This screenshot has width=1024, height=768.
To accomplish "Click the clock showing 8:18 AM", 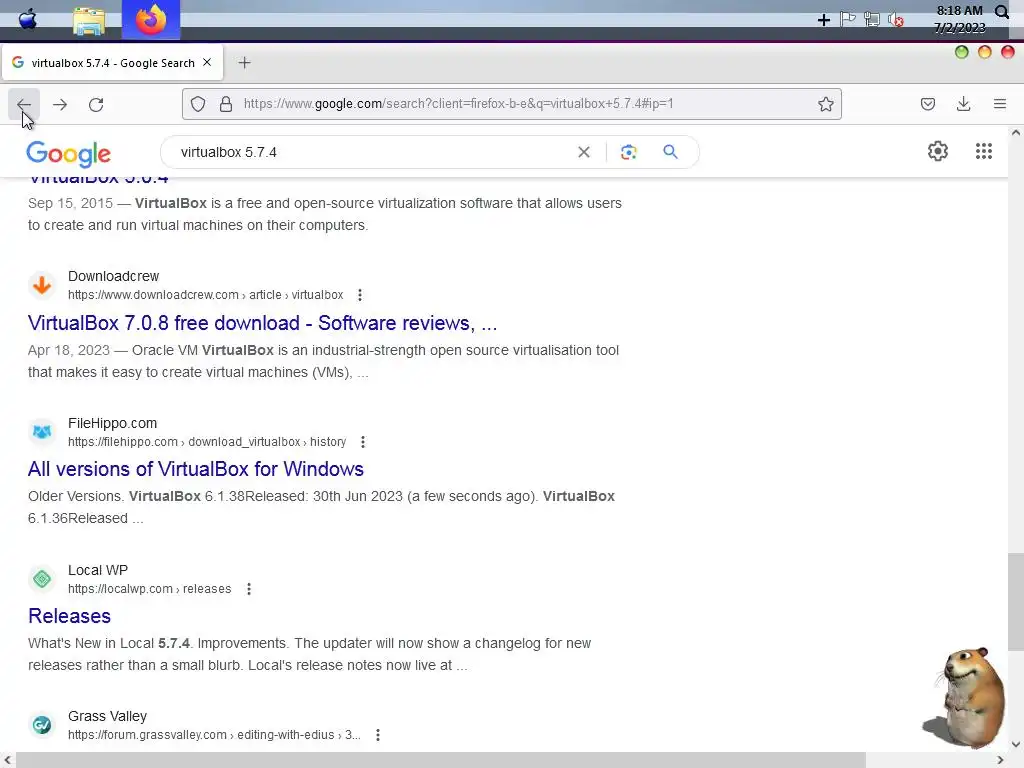I will point(959,11).
